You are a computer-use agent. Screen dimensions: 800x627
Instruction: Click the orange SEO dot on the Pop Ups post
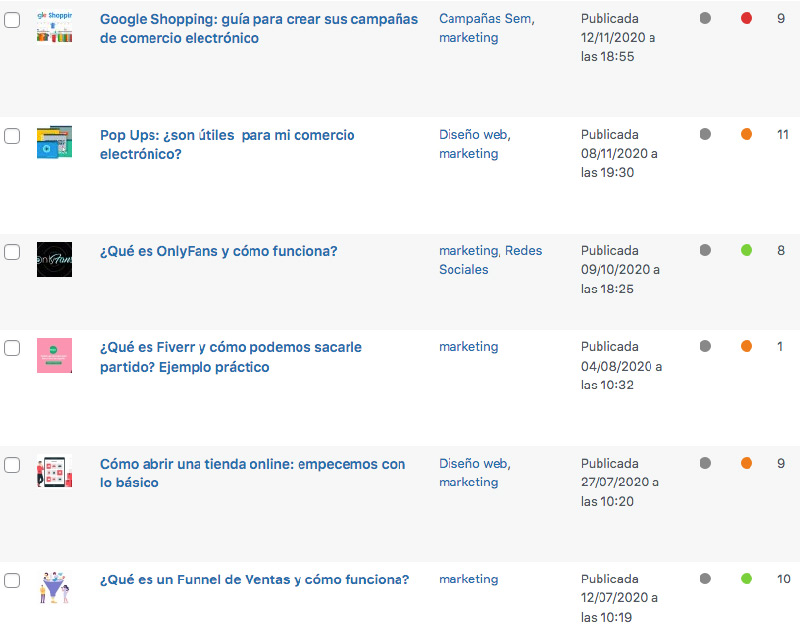point(746,134)
